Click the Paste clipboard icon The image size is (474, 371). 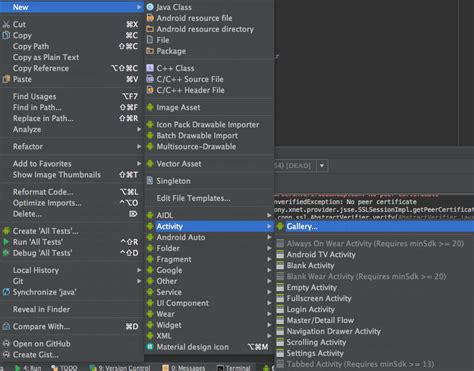(6, 79)
